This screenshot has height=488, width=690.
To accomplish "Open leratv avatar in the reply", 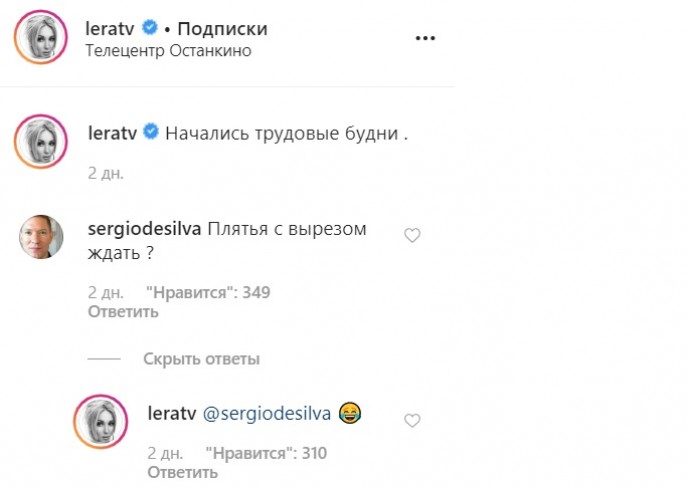I will pos(100,421).
